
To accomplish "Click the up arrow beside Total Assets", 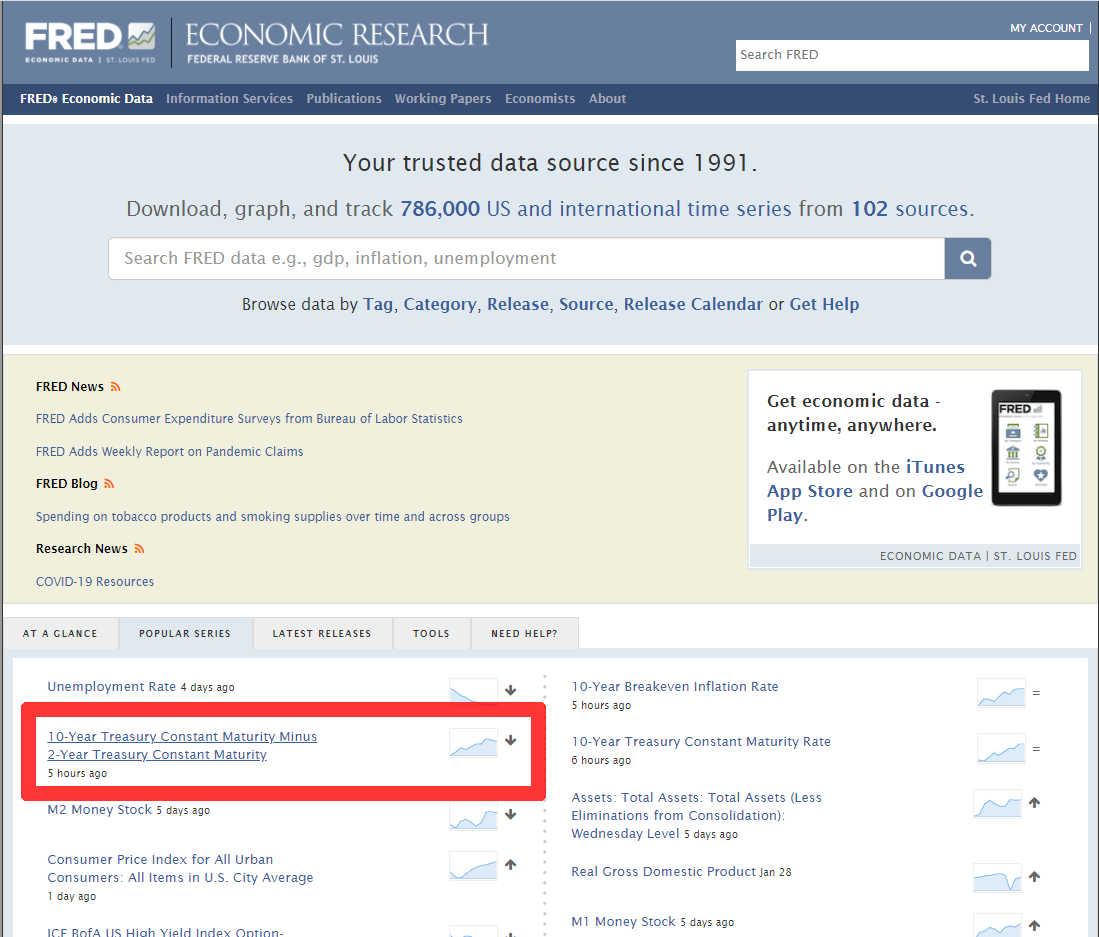I will coord(1035,803).
